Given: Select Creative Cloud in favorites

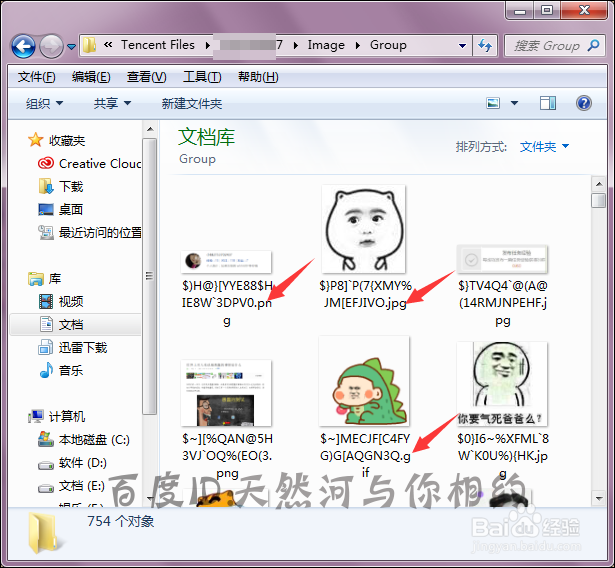Looking at the screenshot, I should point(100,164).
